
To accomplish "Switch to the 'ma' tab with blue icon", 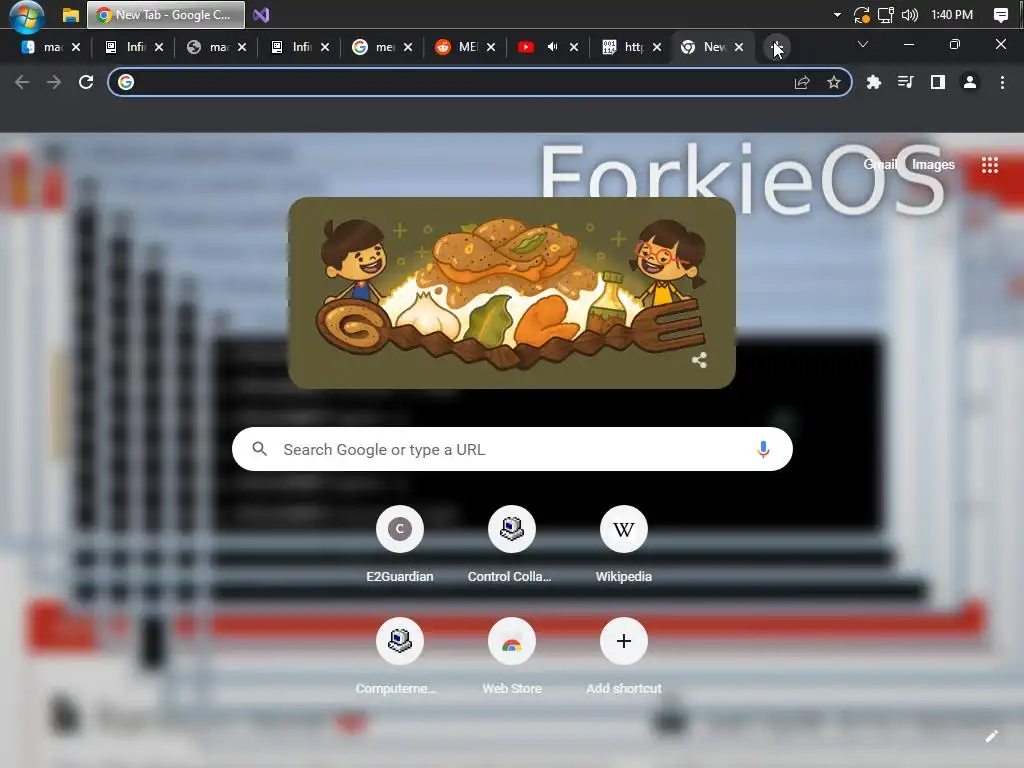I will [52, 47].
